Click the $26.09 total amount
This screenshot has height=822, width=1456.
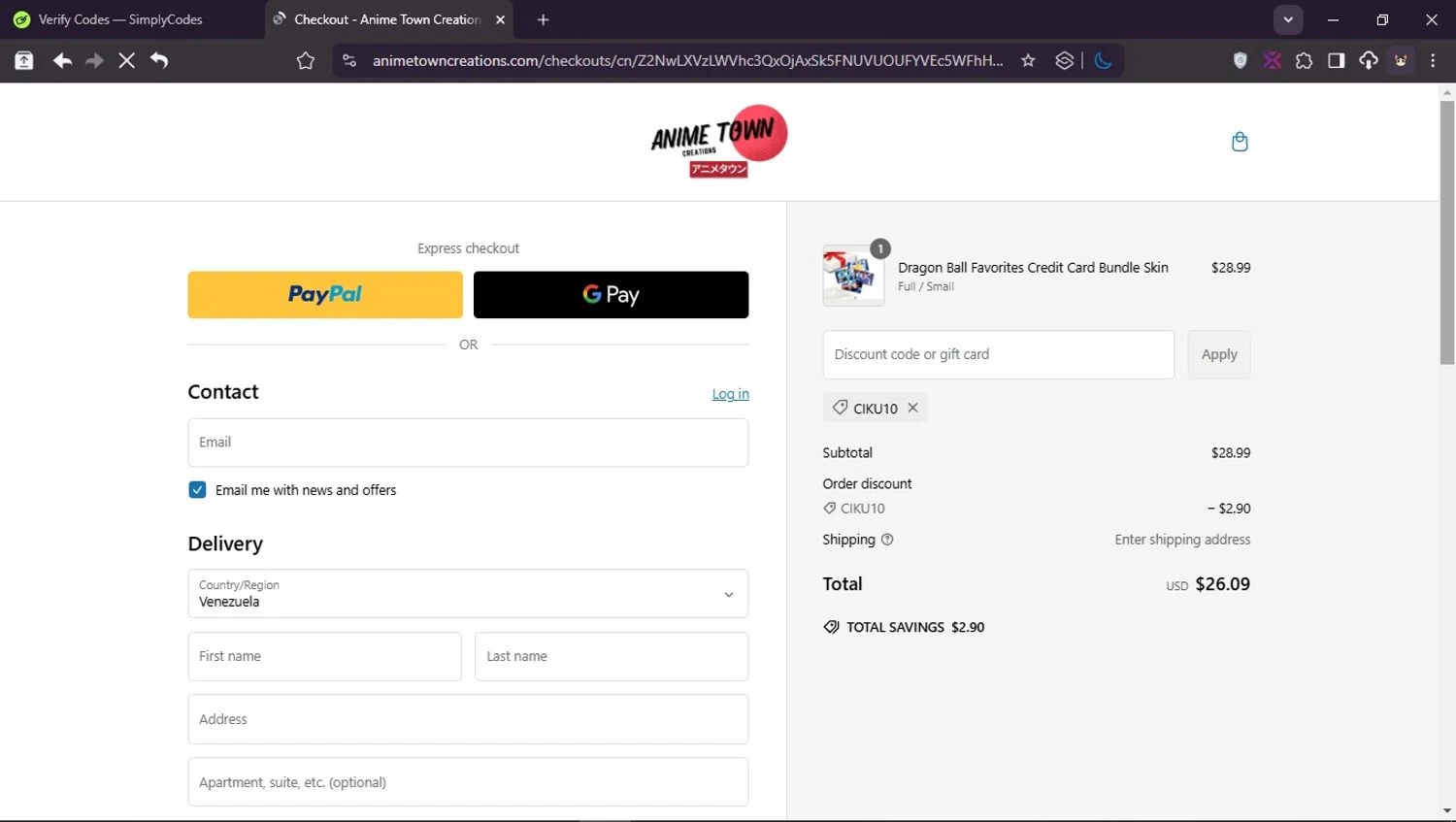tap(1223, 584)
